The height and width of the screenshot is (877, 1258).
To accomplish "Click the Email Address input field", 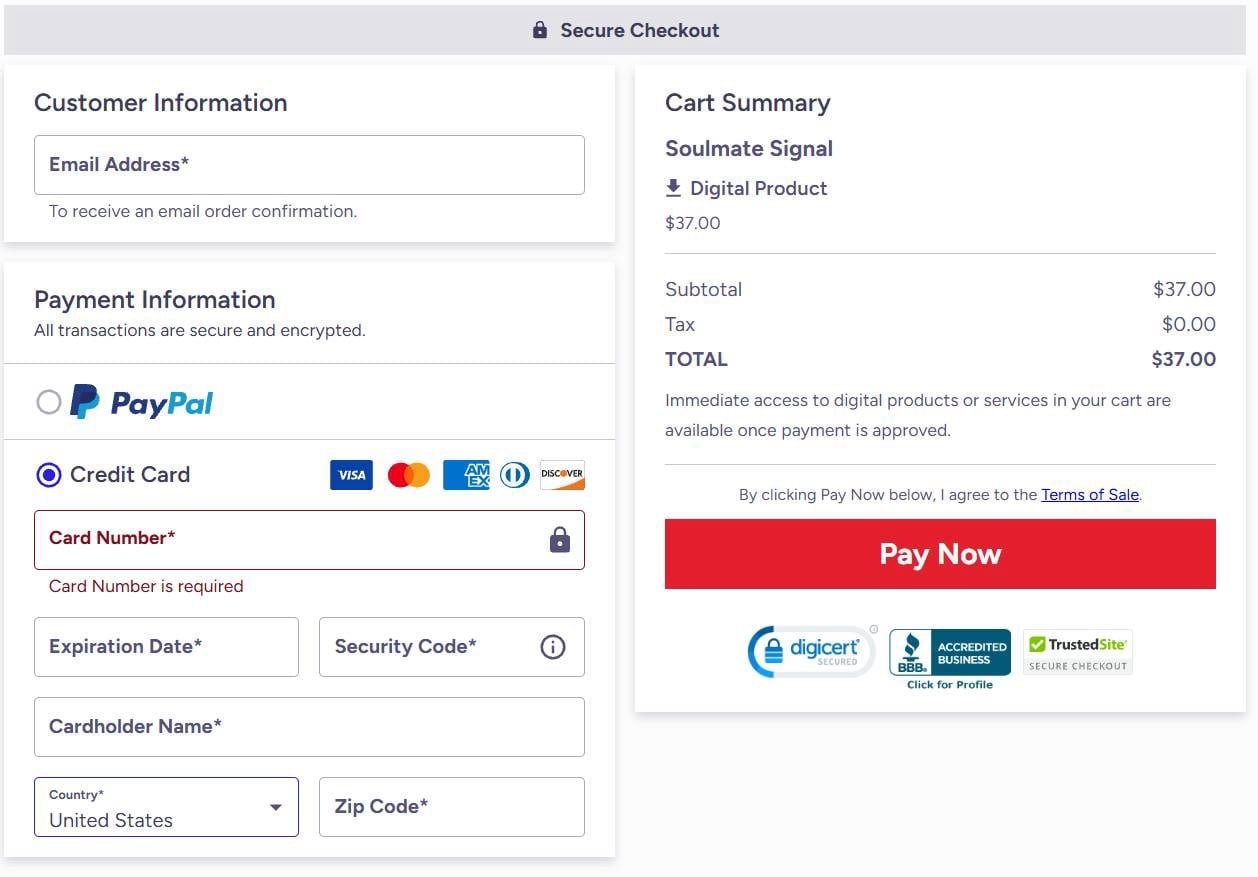I will pyautogui.click(x=309, y=165).
